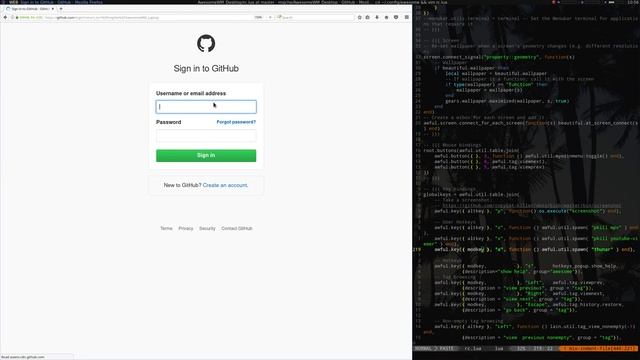Image resolution: width=640 pixels, height=360 pixels.
Task: Open the Create an account link
Action: [x=225, y=185]
